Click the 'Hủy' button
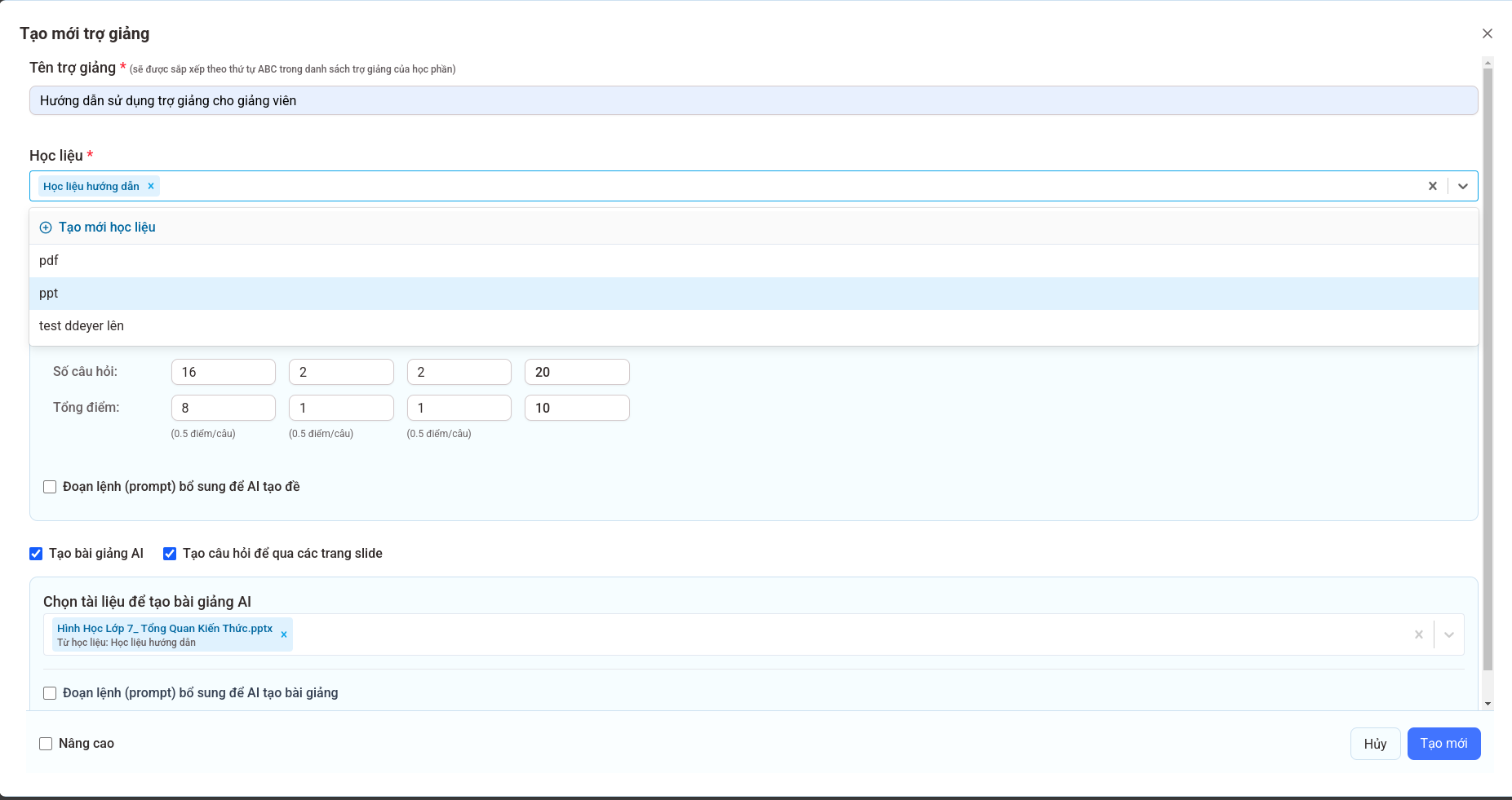The height and width of the screenshot is (800, 1512). point(1375,744)
